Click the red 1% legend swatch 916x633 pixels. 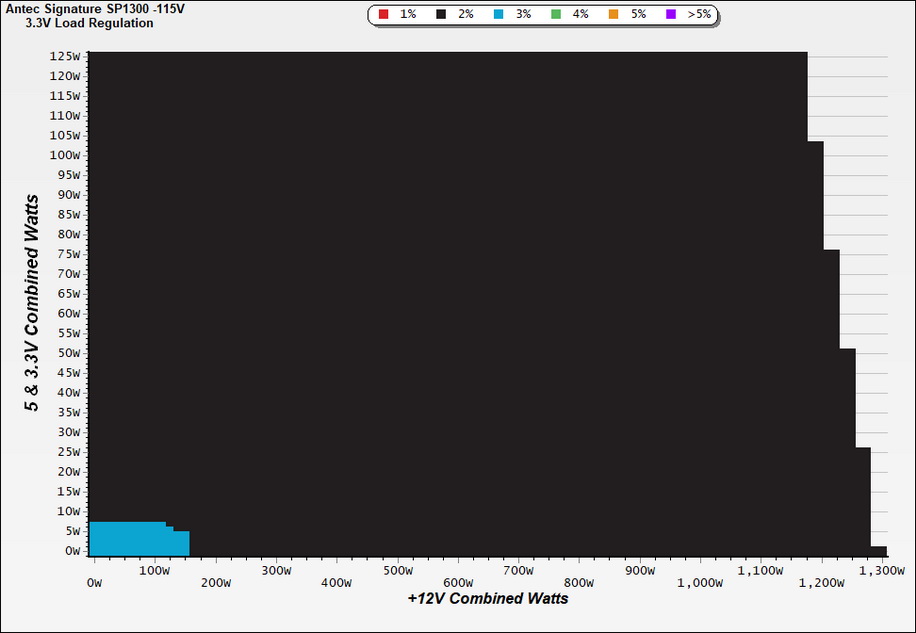tap(383, 15)
